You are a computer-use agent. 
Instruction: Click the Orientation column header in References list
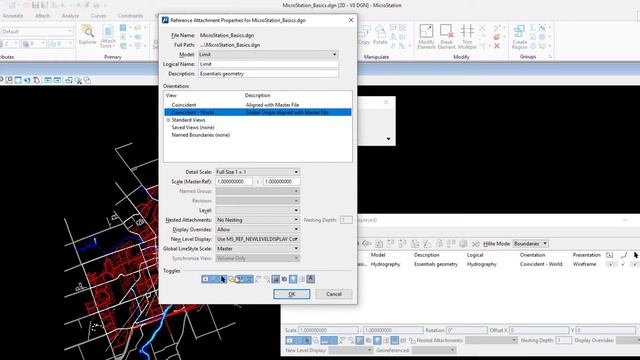pyautogui.click(x=532, y=255)
